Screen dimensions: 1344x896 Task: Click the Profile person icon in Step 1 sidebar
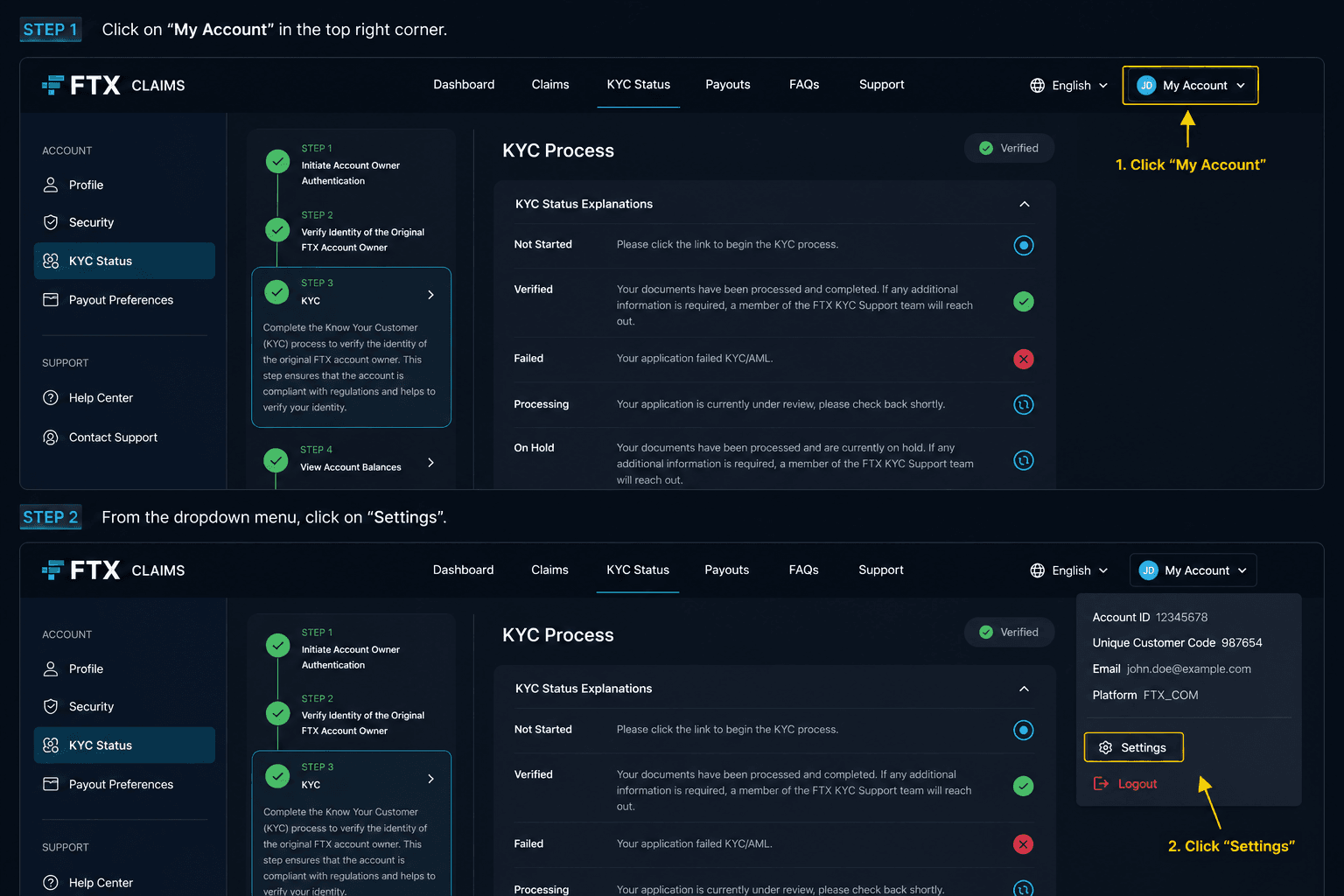pyautogui.click(x=51, y=185)
